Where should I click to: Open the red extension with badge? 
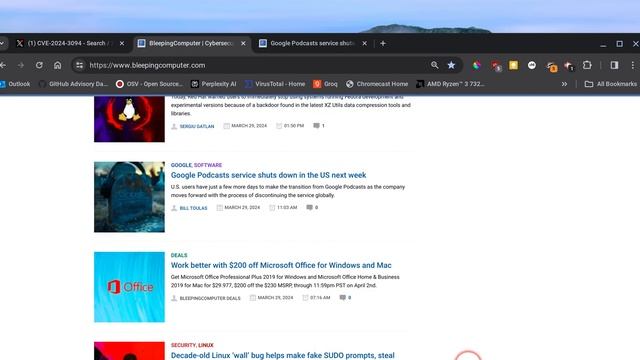[496, 66]
